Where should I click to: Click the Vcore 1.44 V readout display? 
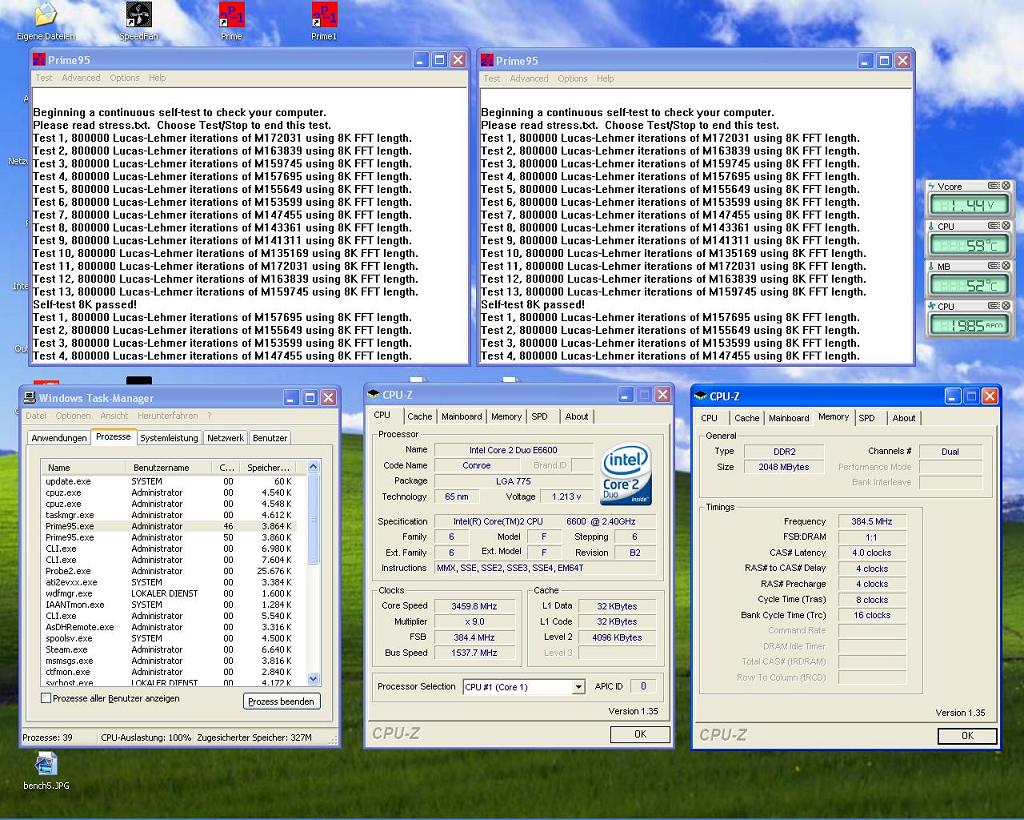[969, 205]
